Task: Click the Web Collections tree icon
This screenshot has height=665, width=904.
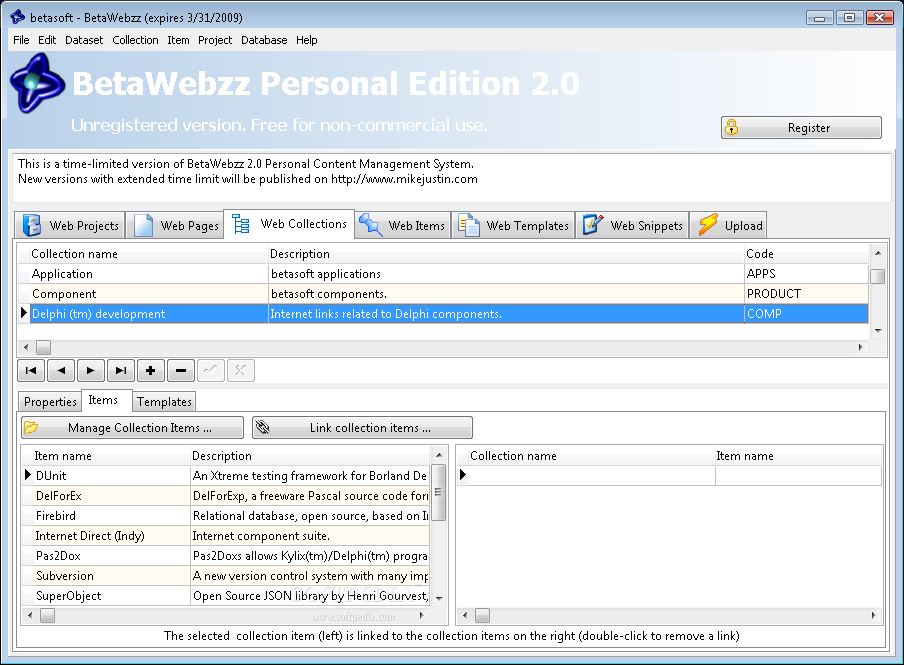Action: coord(240,224)
